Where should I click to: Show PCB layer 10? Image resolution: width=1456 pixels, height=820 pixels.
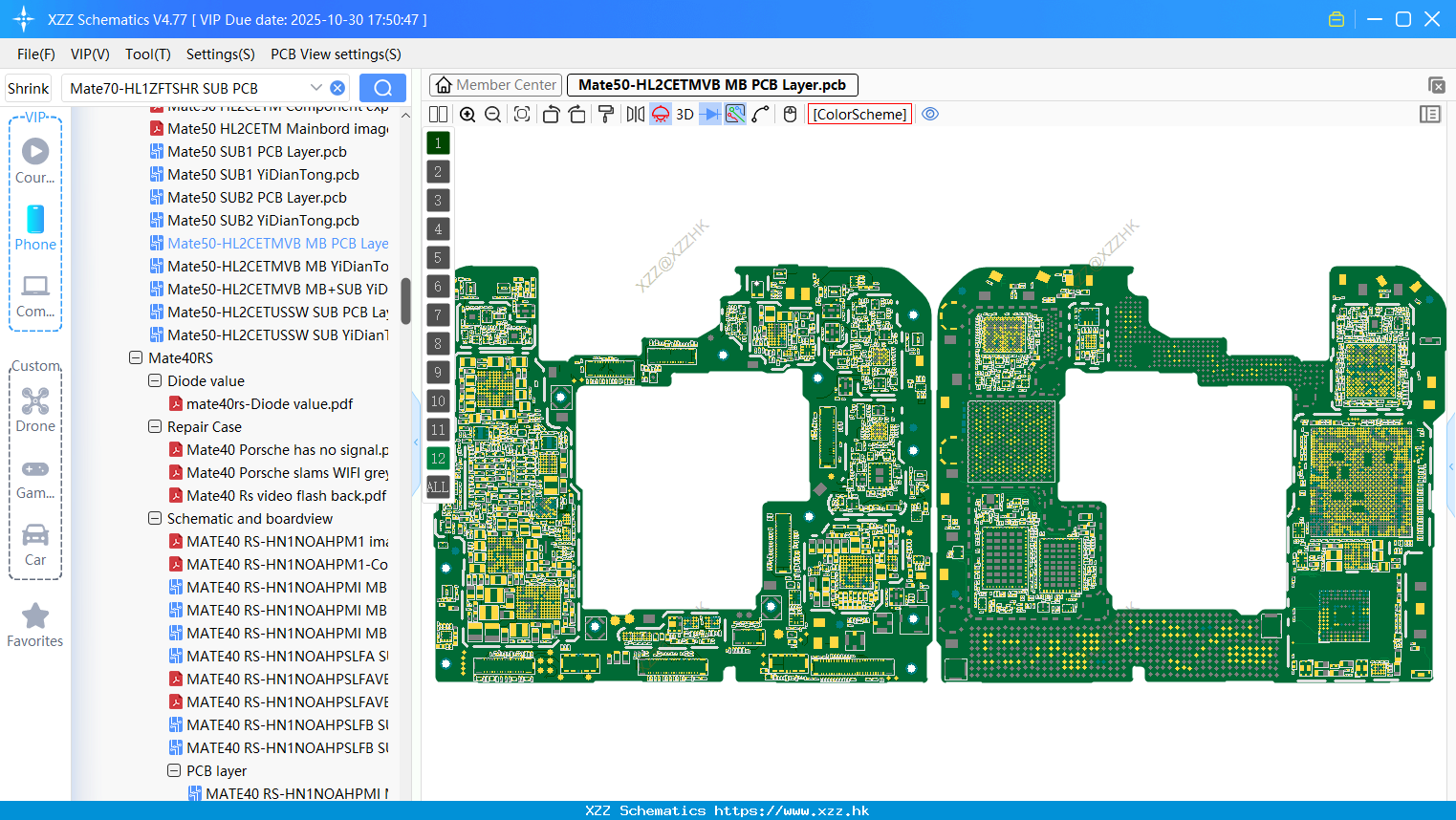[x=438, y=401]
